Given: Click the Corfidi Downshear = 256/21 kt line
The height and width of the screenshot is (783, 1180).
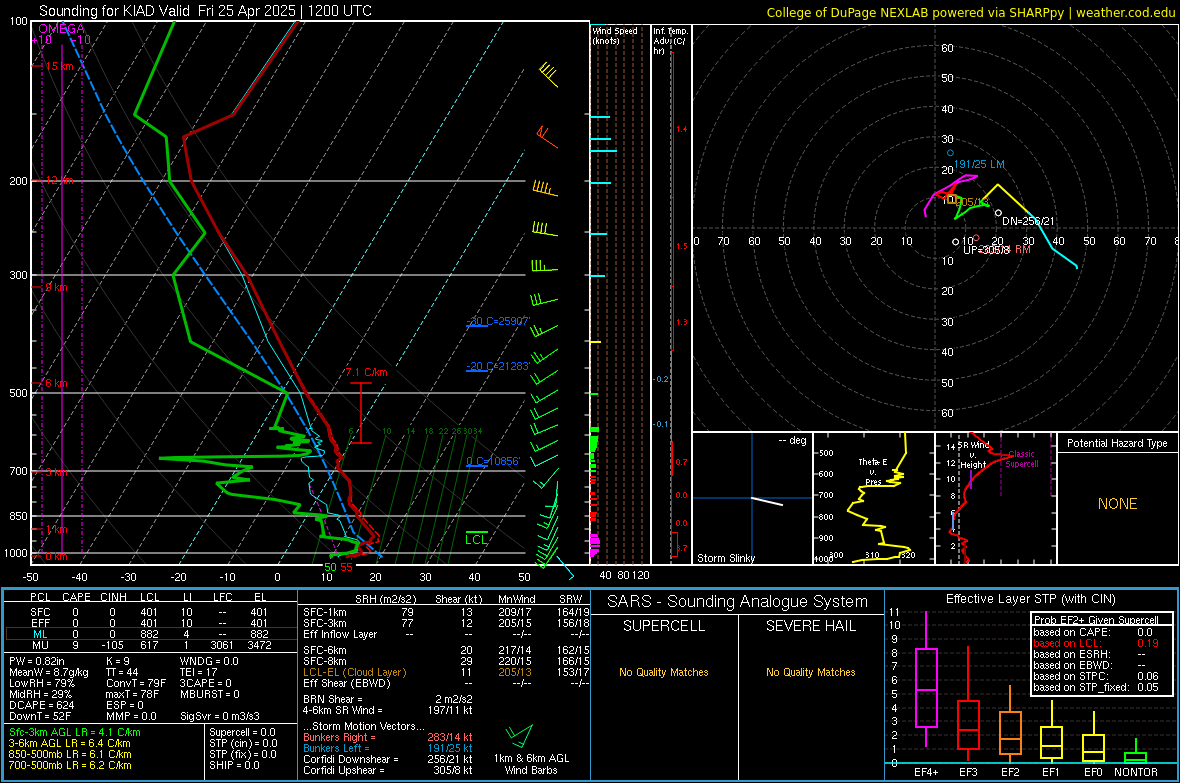Looking at the screenshot, I should [x=388, y=760].
